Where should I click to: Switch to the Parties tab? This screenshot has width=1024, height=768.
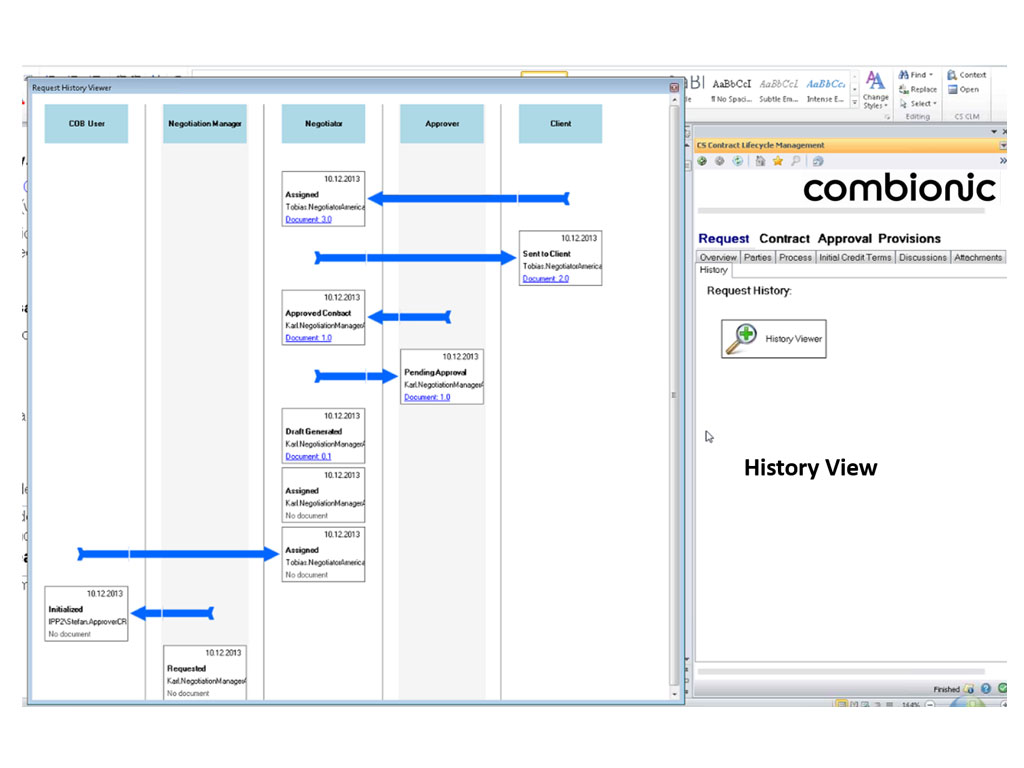click(x=757, y=257)
